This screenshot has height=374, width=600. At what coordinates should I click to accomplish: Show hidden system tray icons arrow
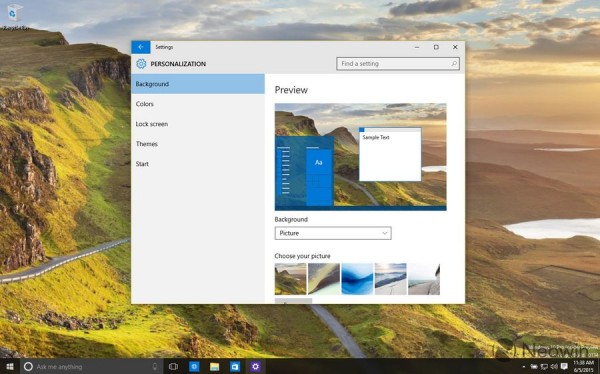(524, 367)
